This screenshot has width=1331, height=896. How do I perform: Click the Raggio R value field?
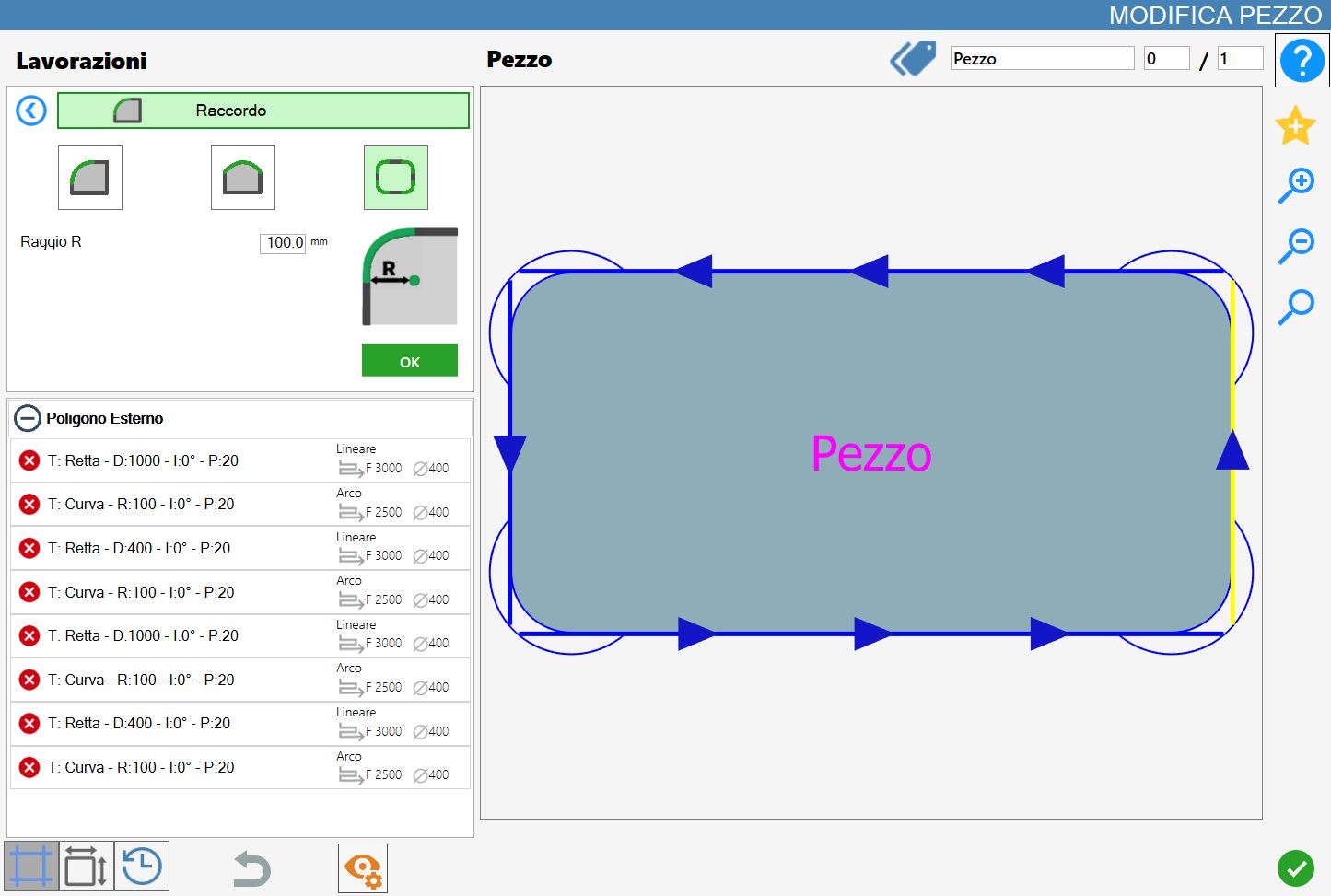click(x=283, y=242)
